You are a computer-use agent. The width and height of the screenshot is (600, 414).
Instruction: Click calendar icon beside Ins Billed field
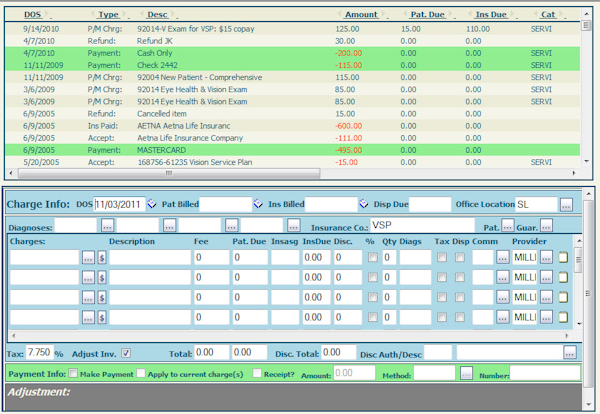coord(364,204)
